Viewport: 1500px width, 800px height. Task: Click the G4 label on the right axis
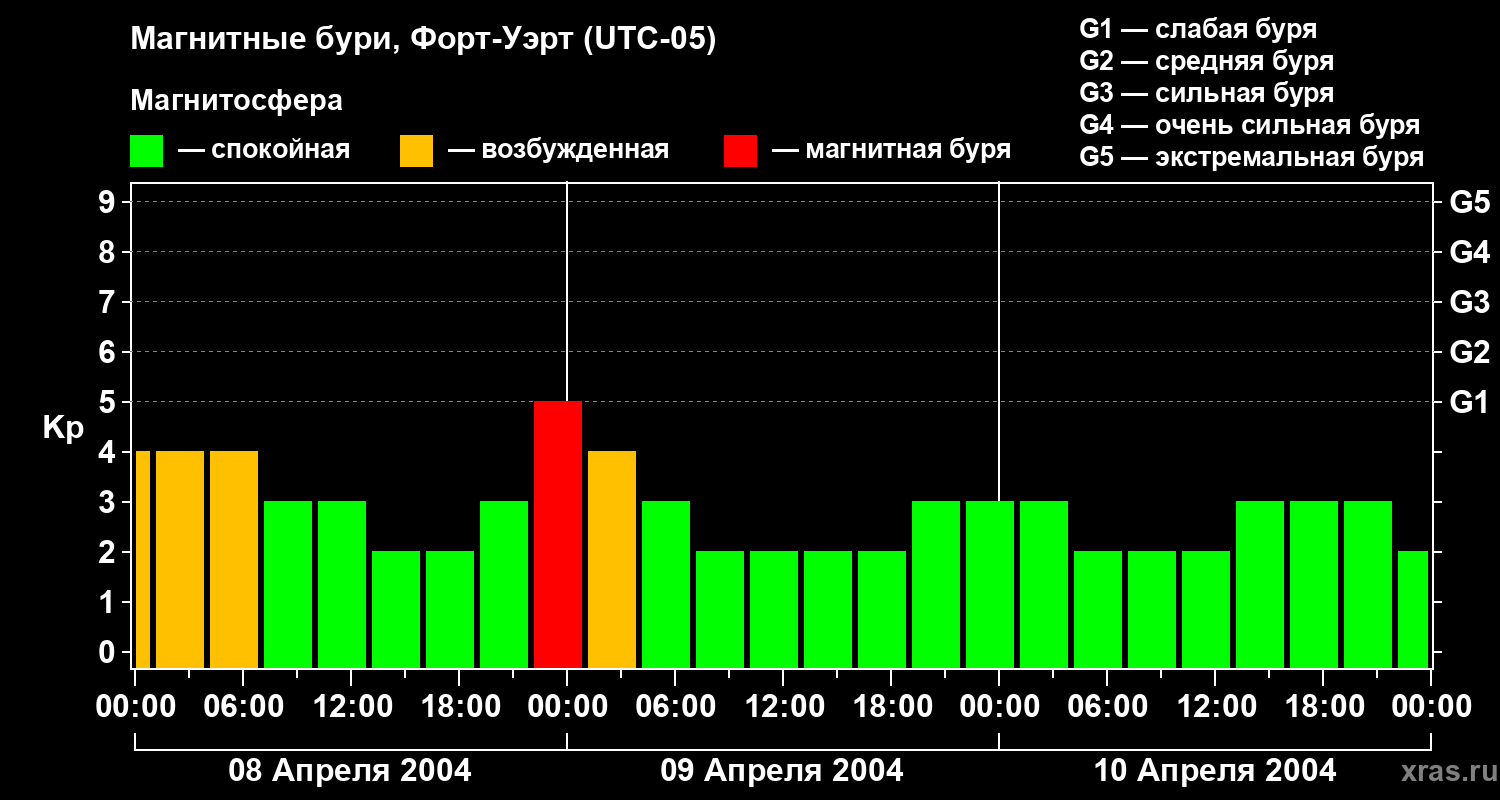tap(1469, 252)
